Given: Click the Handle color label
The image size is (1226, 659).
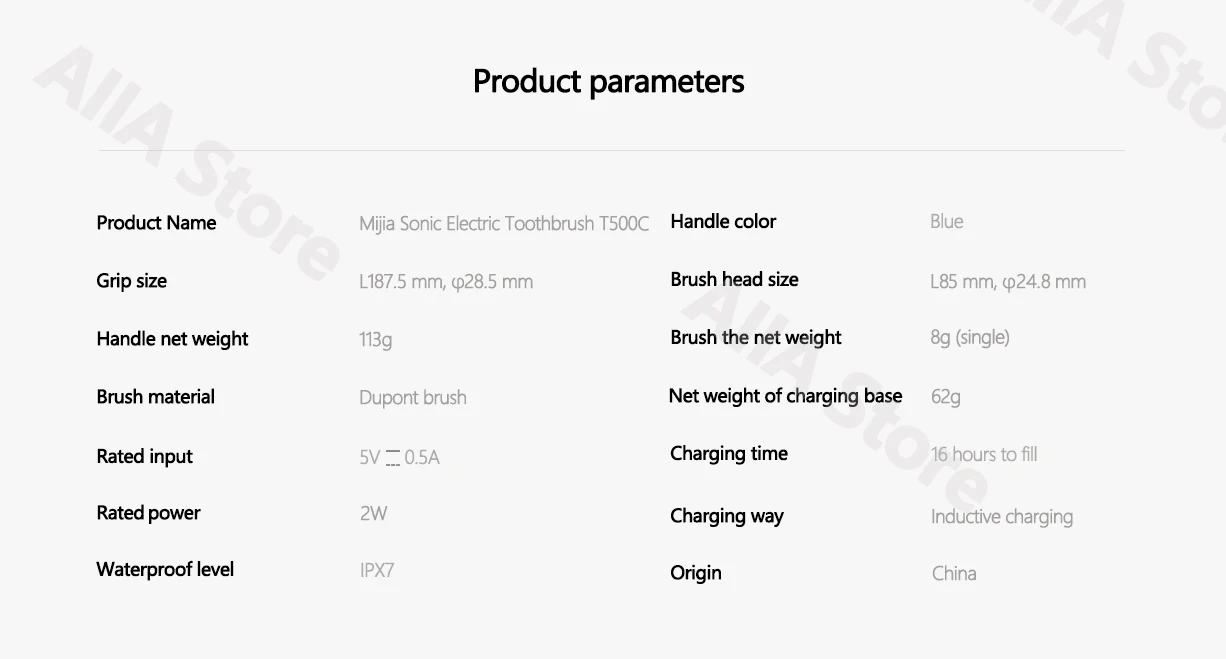Looking at the screenshot, I should [x=723, y=222].
